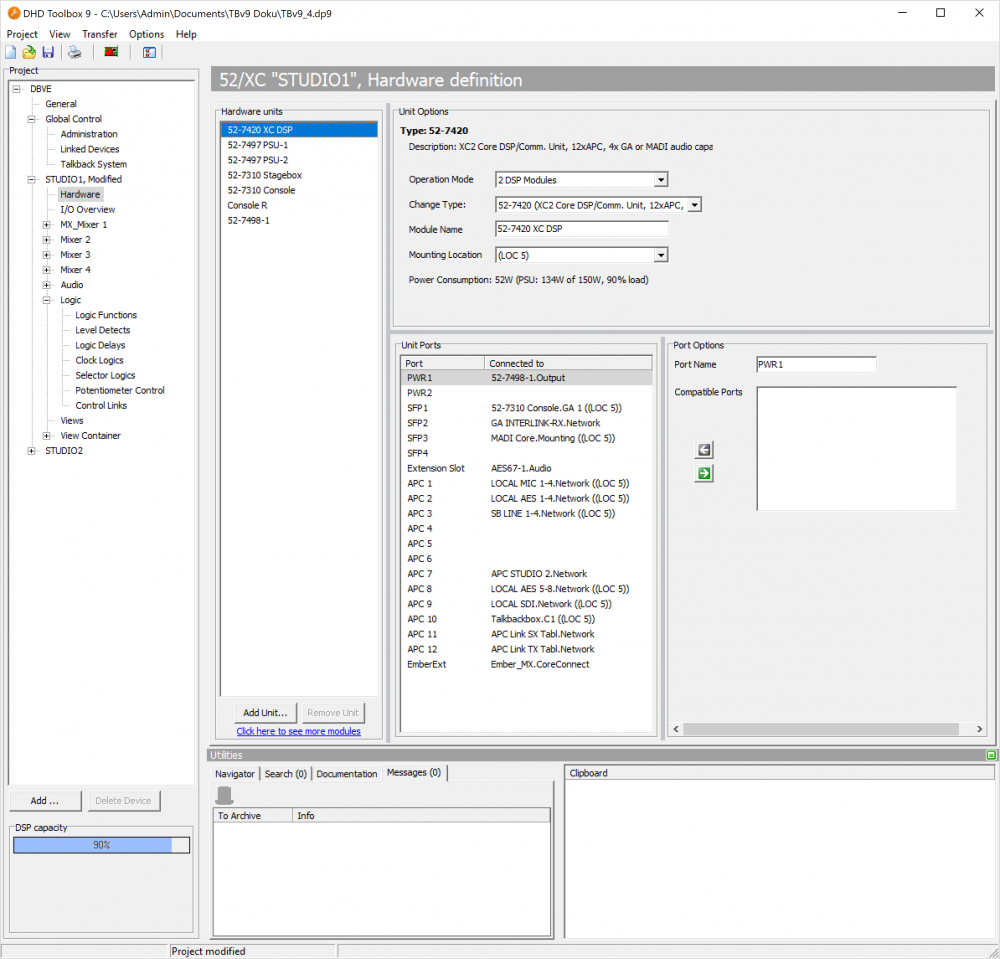Toggle the green Utilities panel collapse button
Viewport: 1000px width, 959px height.
click(x=990, y=755)
